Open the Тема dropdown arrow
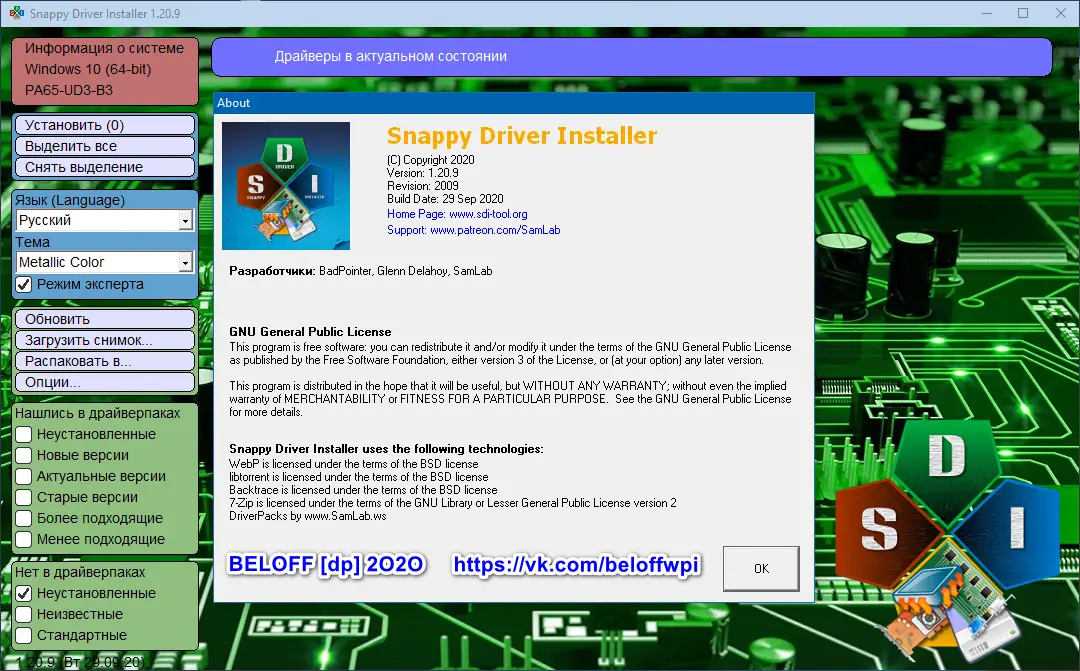 pyautogui.click(x=185, y=262)
